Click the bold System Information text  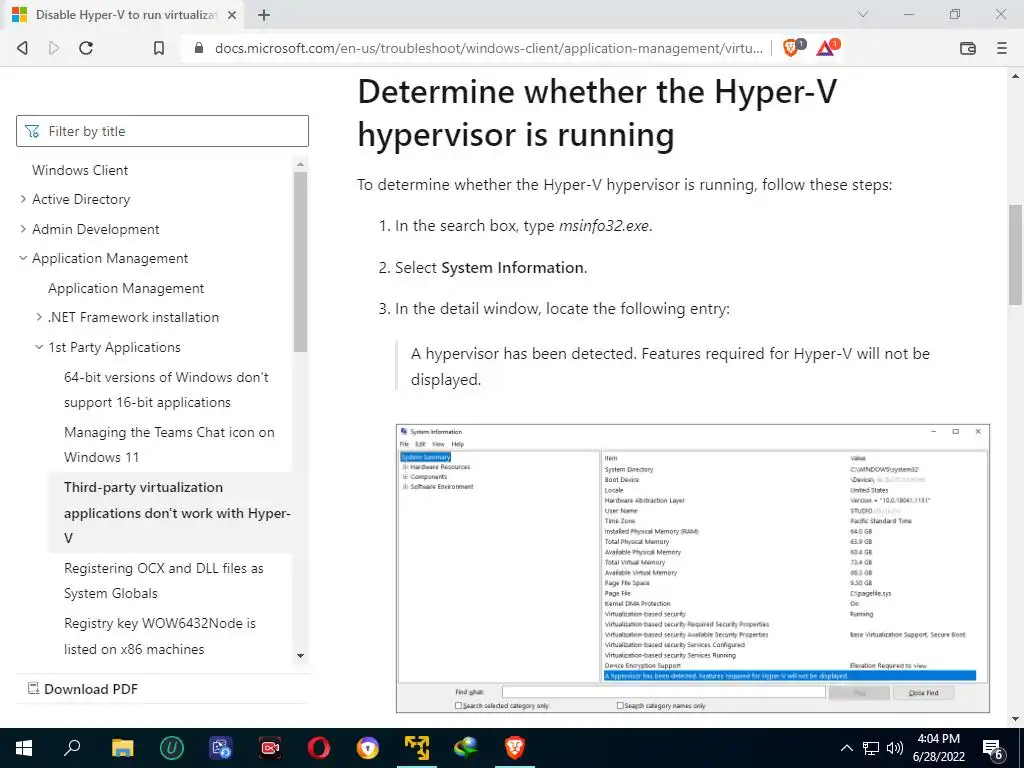click(x=513, y=268)
